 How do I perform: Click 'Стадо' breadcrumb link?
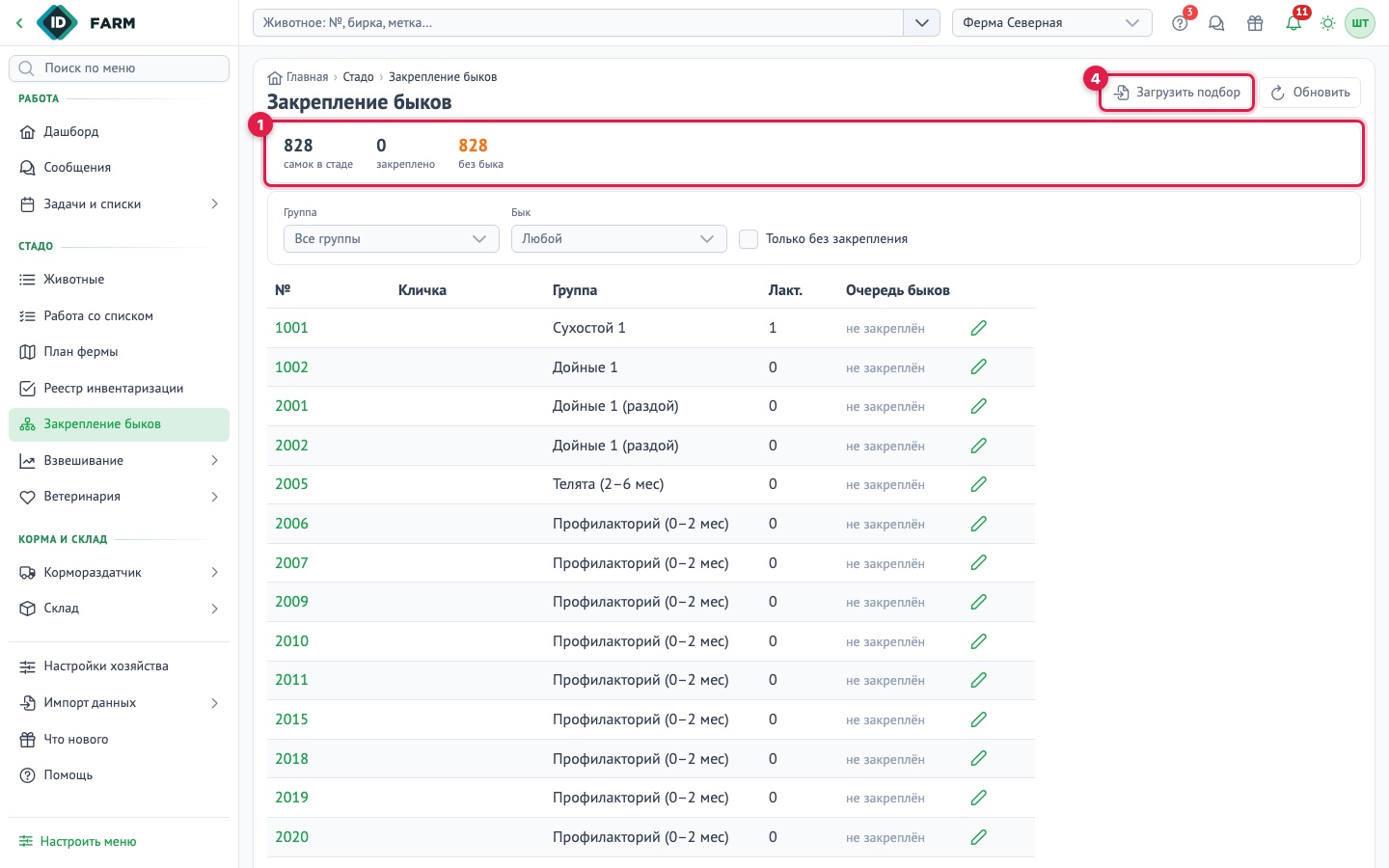coord(358,77)
